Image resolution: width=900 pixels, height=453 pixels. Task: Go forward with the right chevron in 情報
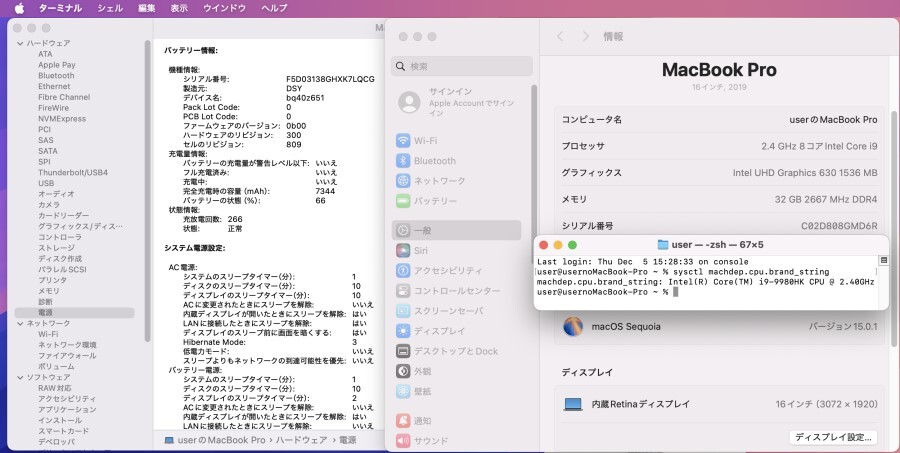click(585, 36)
